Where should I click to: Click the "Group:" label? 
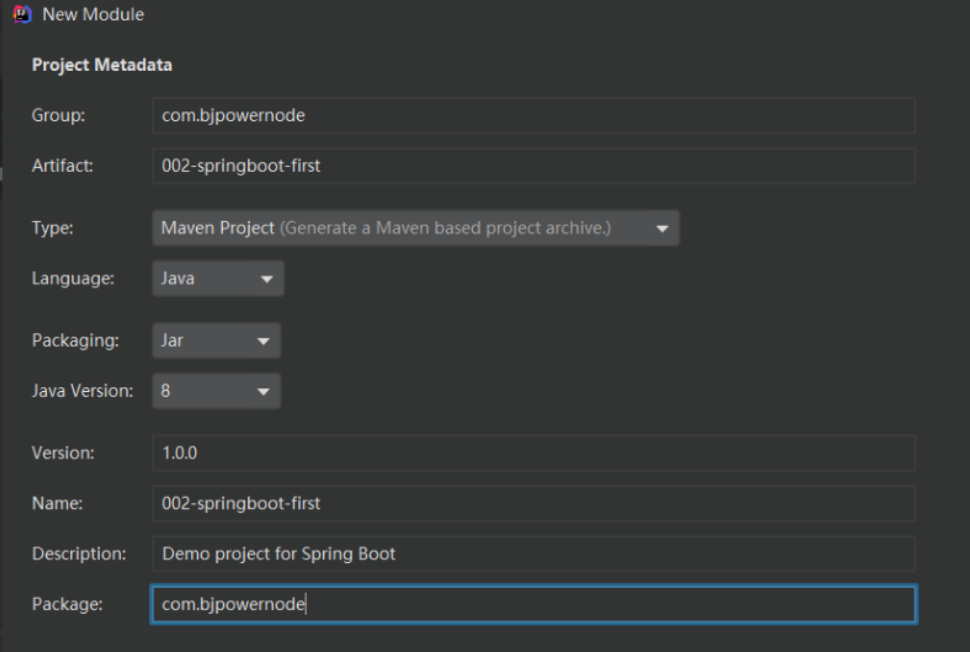point(59,116)
